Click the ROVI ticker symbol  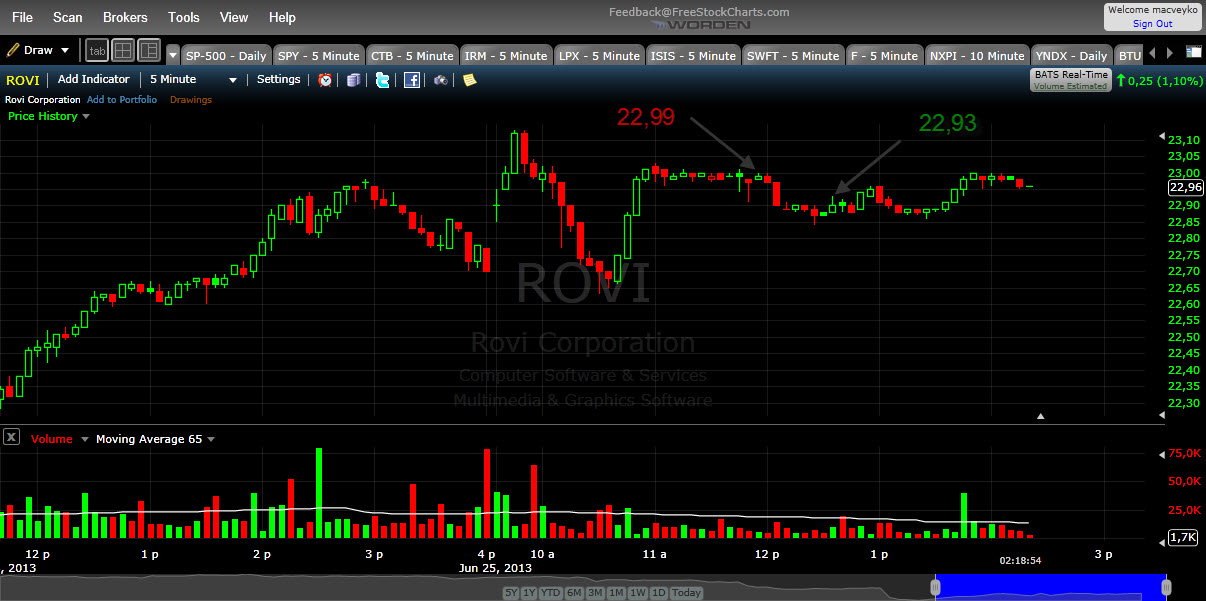pyautogui.click(x=24, y=80)
